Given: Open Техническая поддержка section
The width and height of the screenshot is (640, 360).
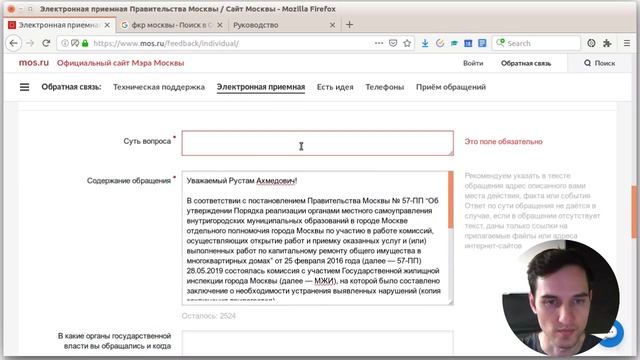Looking at the screenshot, I should (159, 87).
